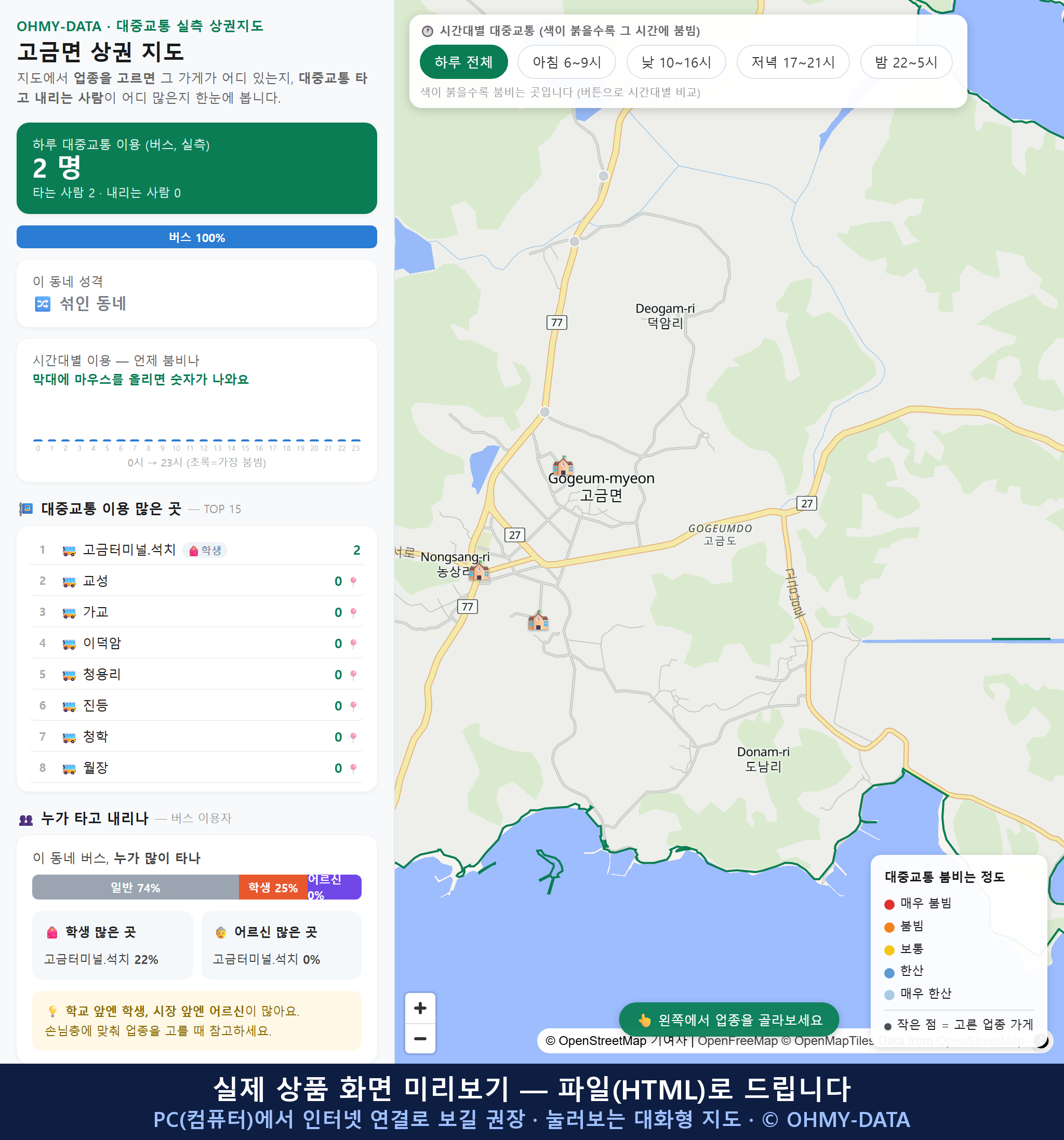This screenshot has height=1140, width=1064.
Task: Click the gray stop dot where route 77 meets the Gogeum-myeon road
Action: (545, 412)
